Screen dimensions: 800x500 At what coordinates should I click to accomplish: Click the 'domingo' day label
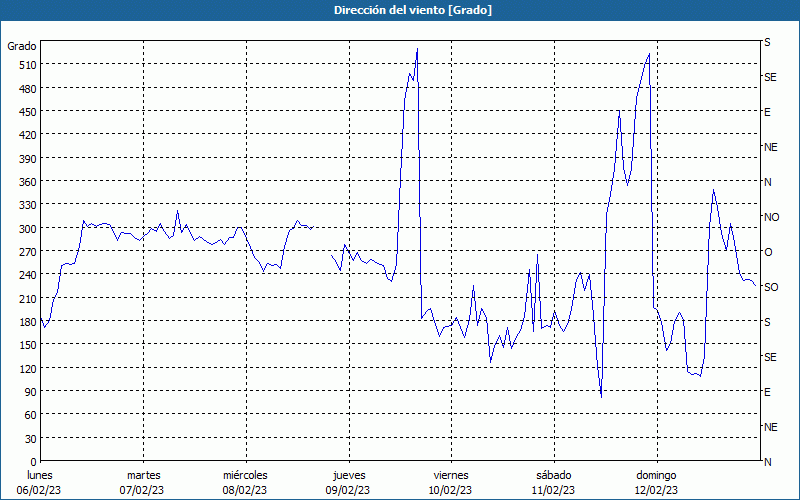click(656, 475)
